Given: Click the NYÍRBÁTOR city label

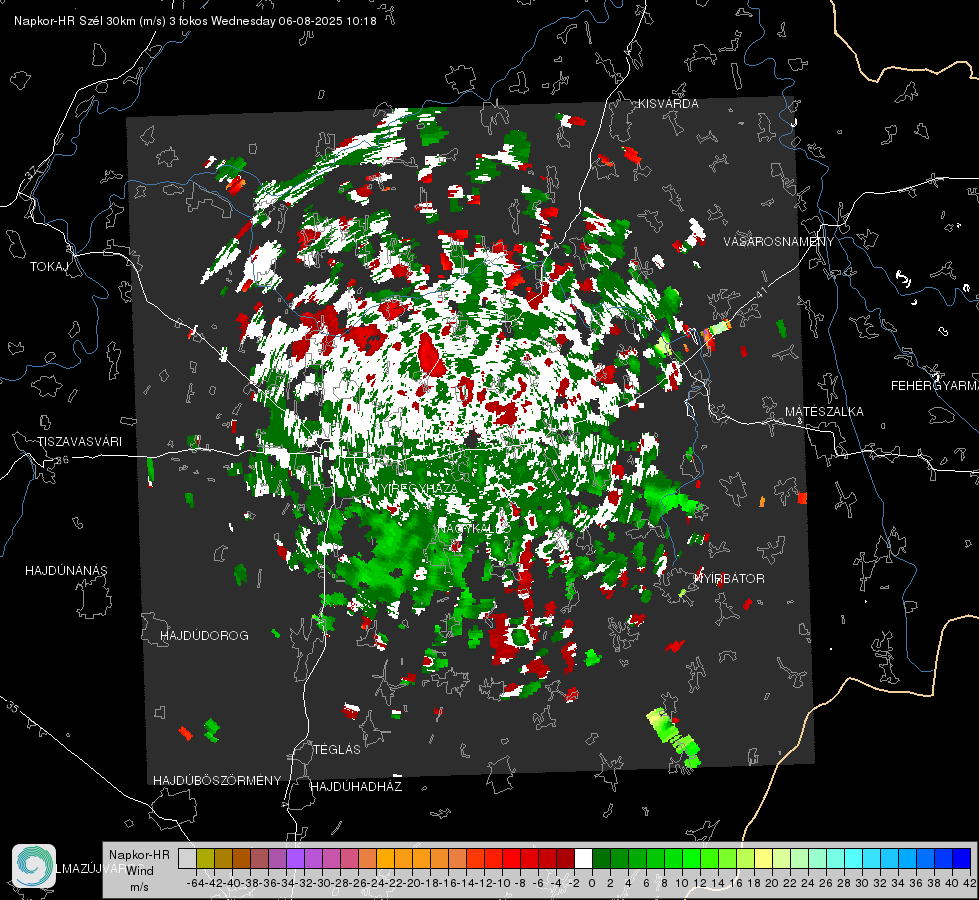Looking at the screenshot, I should (x=729, y=579).
